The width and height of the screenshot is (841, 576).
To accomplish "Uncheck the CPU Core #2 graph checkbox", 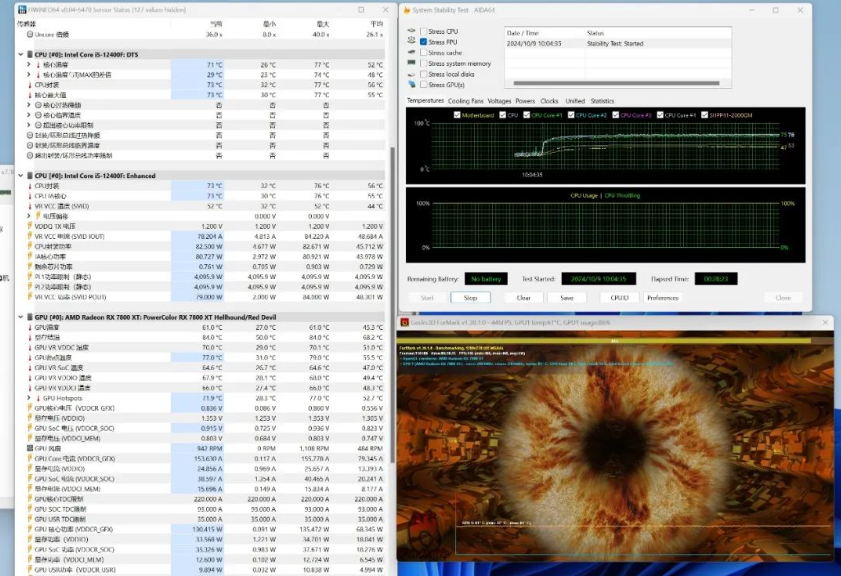I will pyautogui.click(x=571, y=115).
